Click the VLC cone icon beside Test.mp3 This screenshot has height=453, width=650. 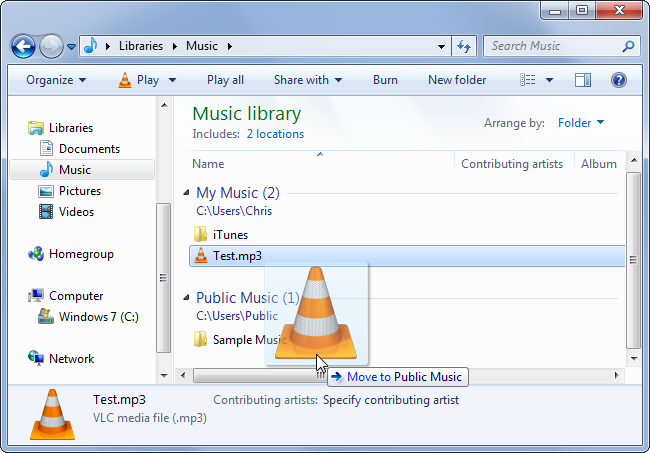tap(201, 255)
